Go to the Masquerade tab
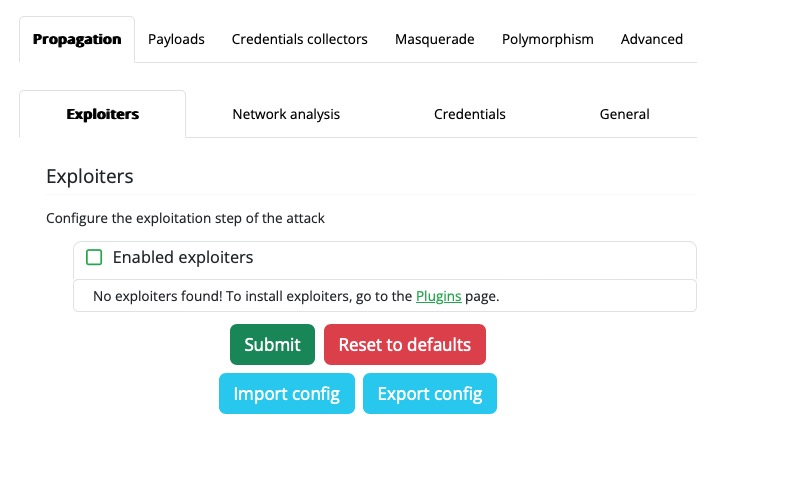The height and width of the screenshot is (482, 800). click(x=434, y=39)
